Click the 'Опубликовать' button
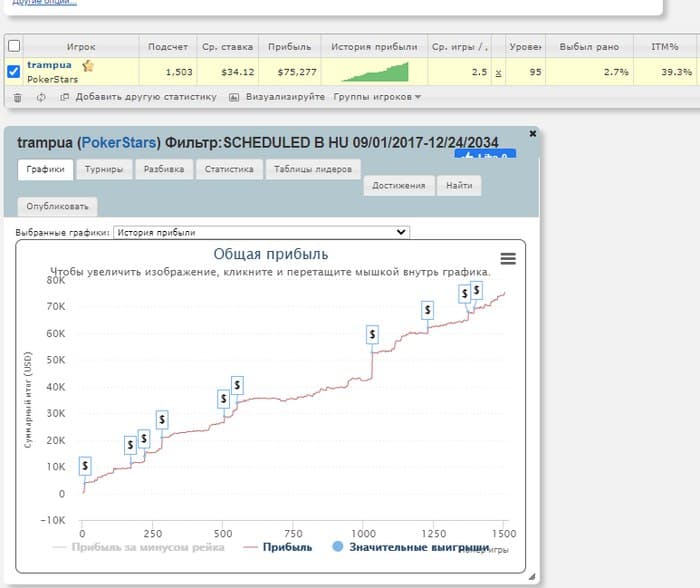The height and width of the screenshot is (588, 700). [58, 206]
